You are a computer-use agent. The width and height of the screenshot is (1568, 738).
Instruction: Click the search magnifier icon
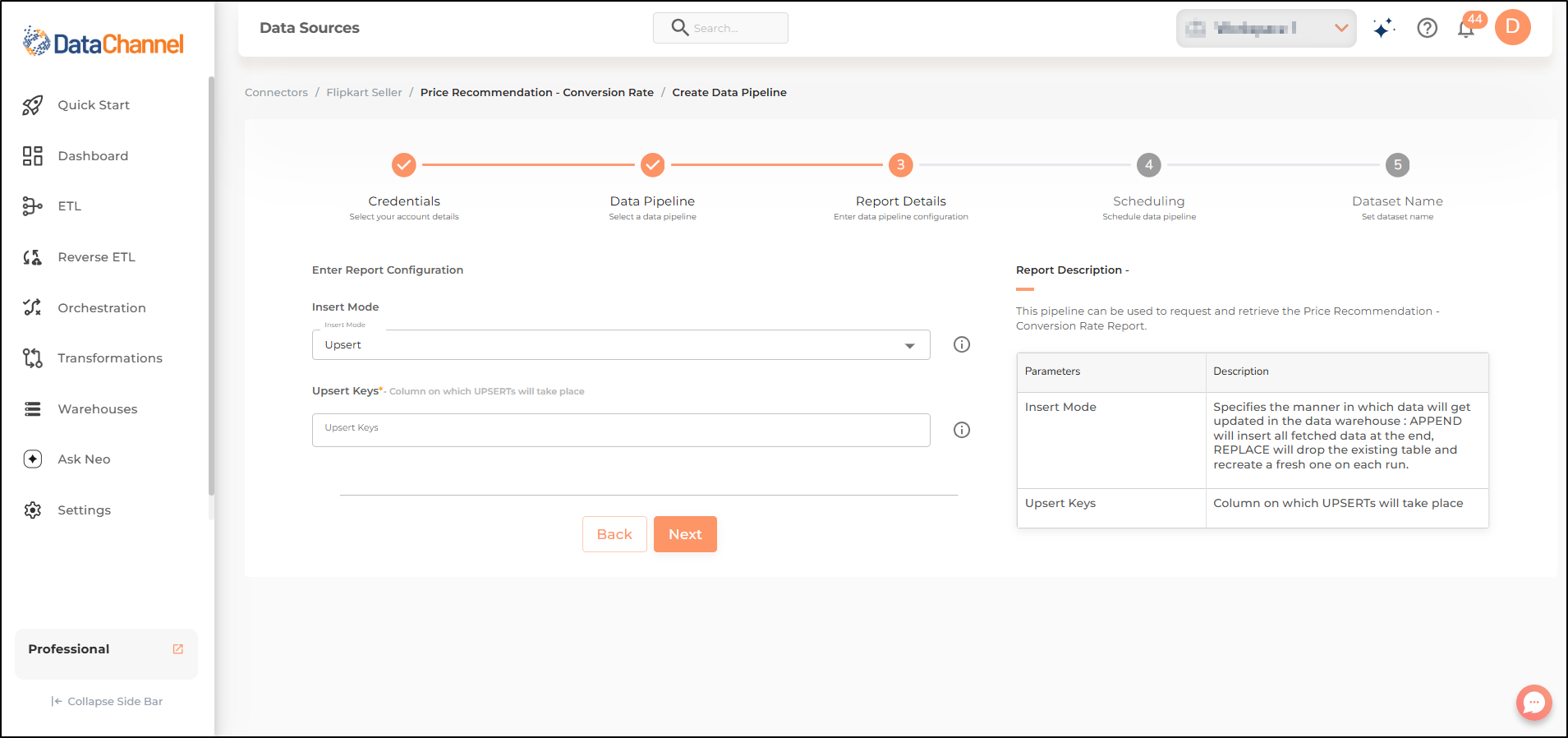(x=679, y=27)
